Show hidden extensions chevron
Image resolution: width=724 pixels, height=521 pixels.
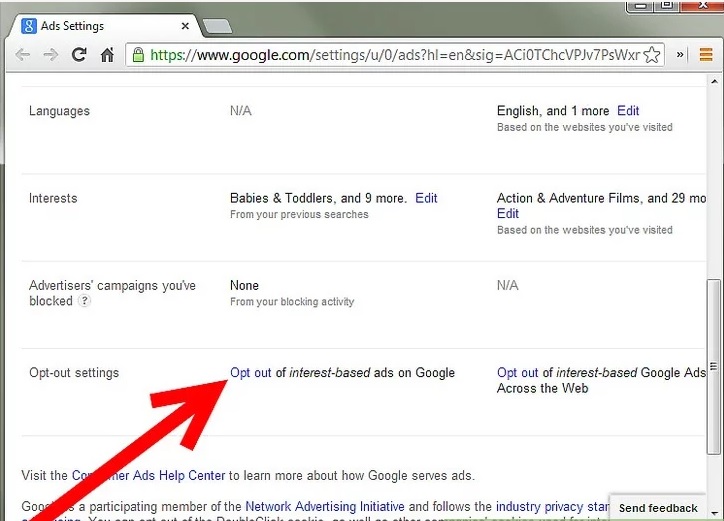(x=680, y=55)
